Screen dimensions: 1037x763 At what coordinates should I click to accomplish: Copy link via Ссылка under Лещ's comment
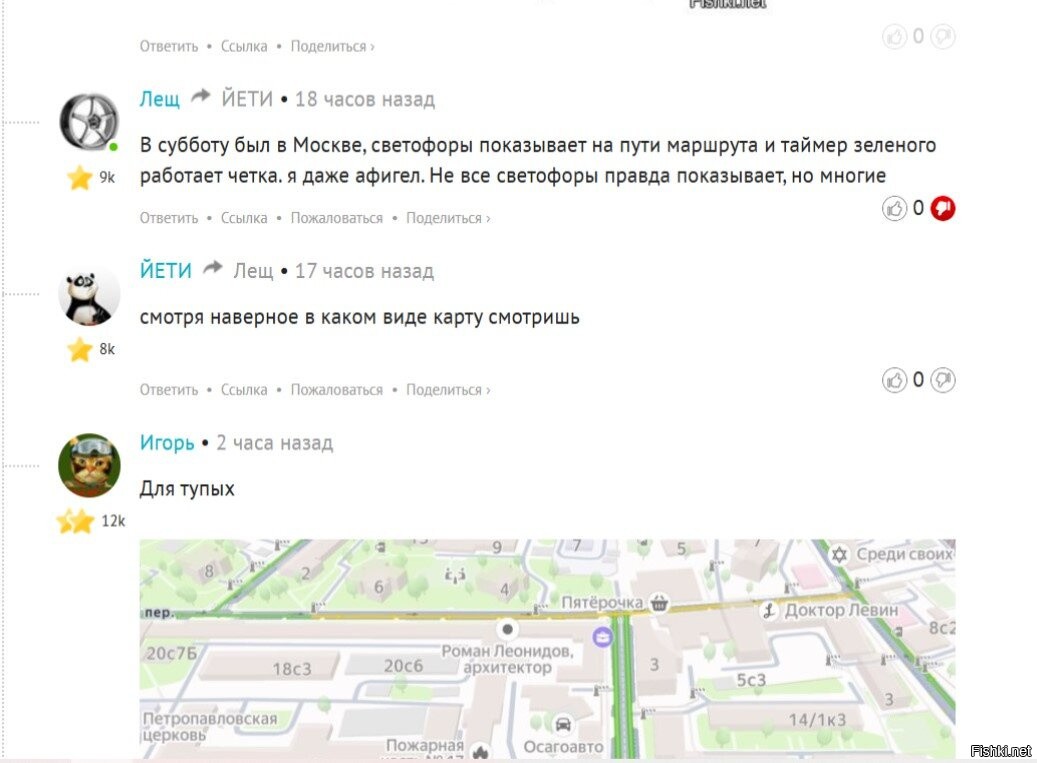(x=244, y=218)
